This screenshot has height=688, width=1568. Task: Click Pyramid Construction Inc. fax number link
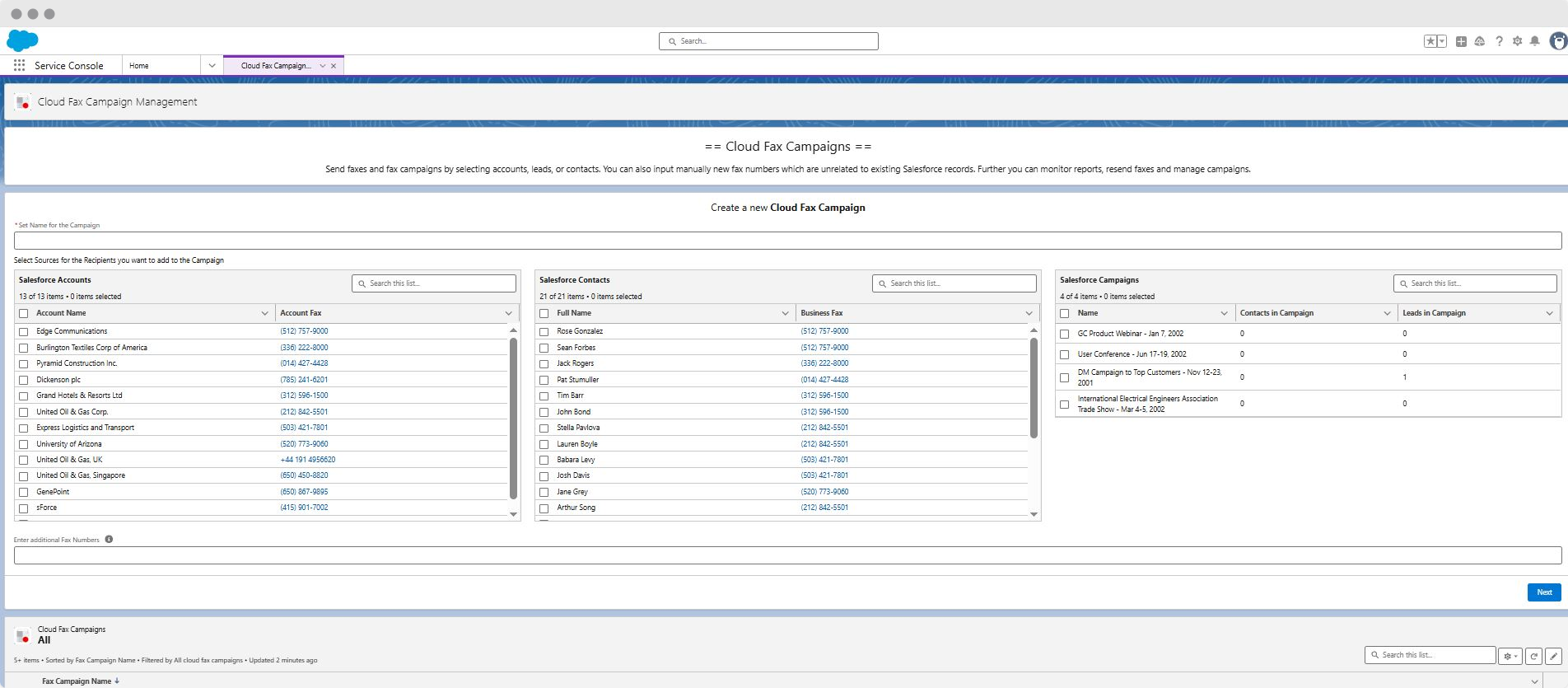[304, 363]
